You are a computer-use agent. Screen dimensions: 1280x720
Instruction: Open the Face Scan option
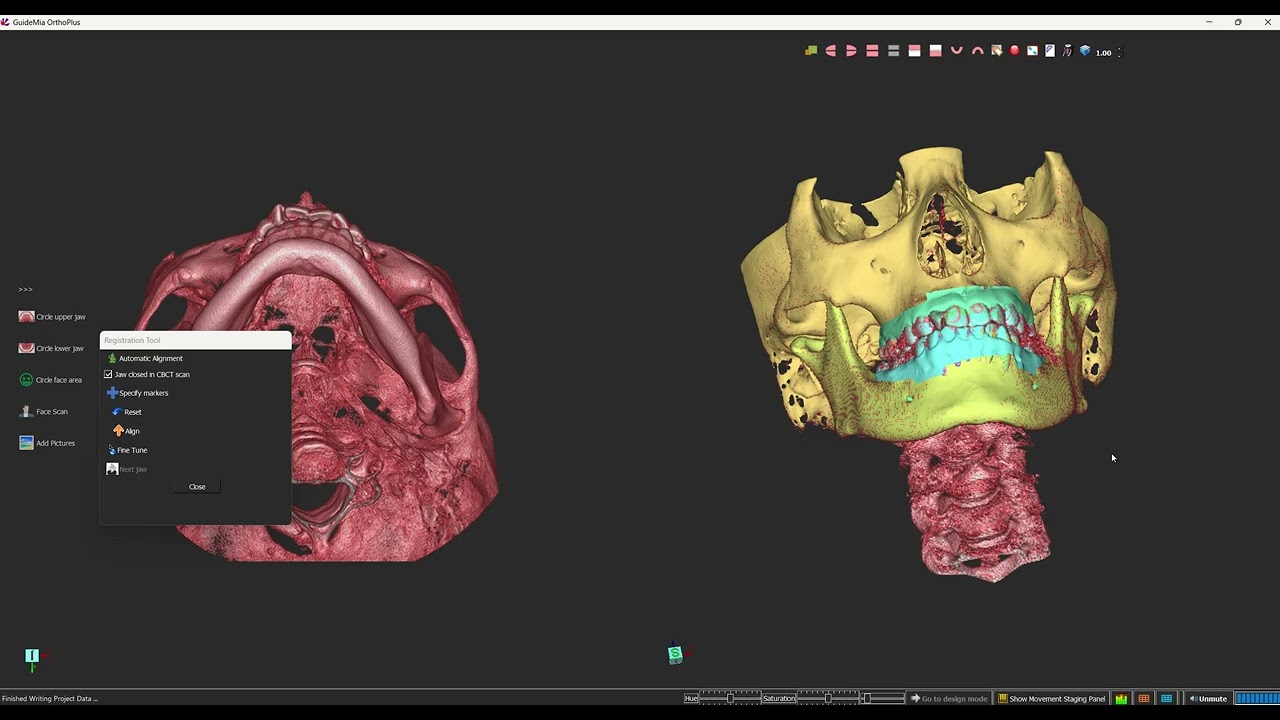pos(43,411)
